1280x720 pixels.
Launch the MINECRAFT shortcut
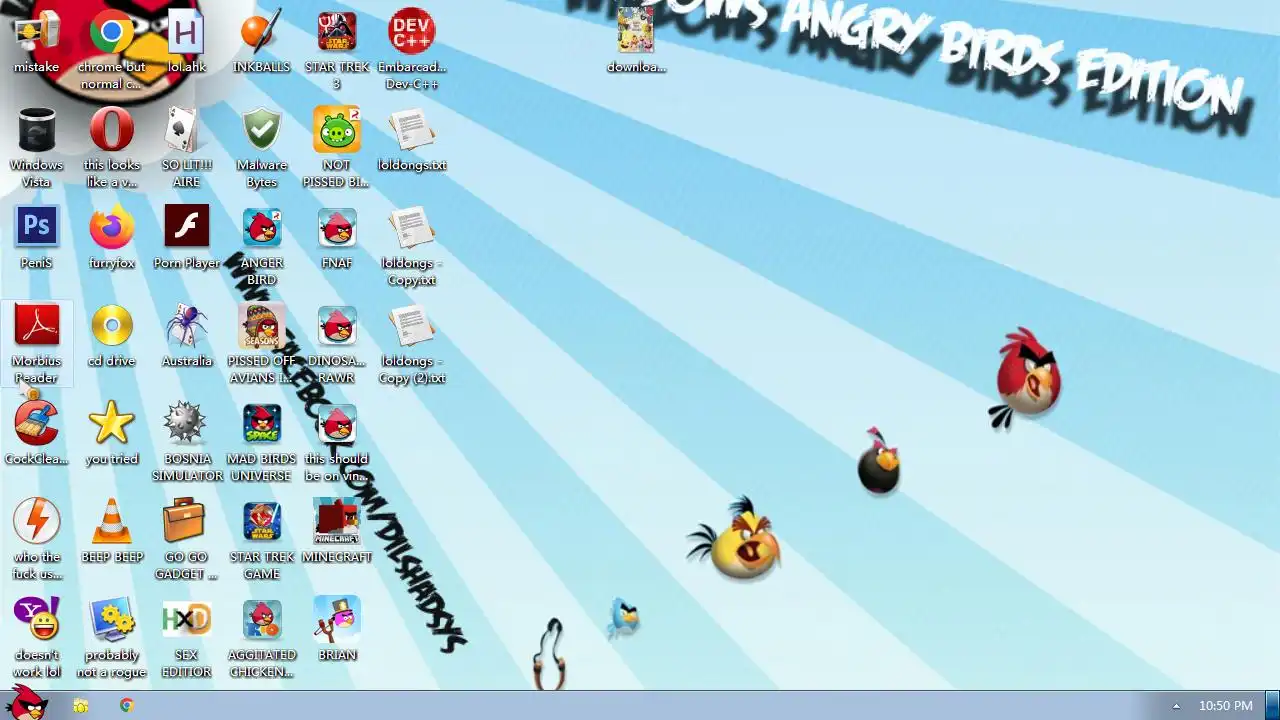point(337,532)
